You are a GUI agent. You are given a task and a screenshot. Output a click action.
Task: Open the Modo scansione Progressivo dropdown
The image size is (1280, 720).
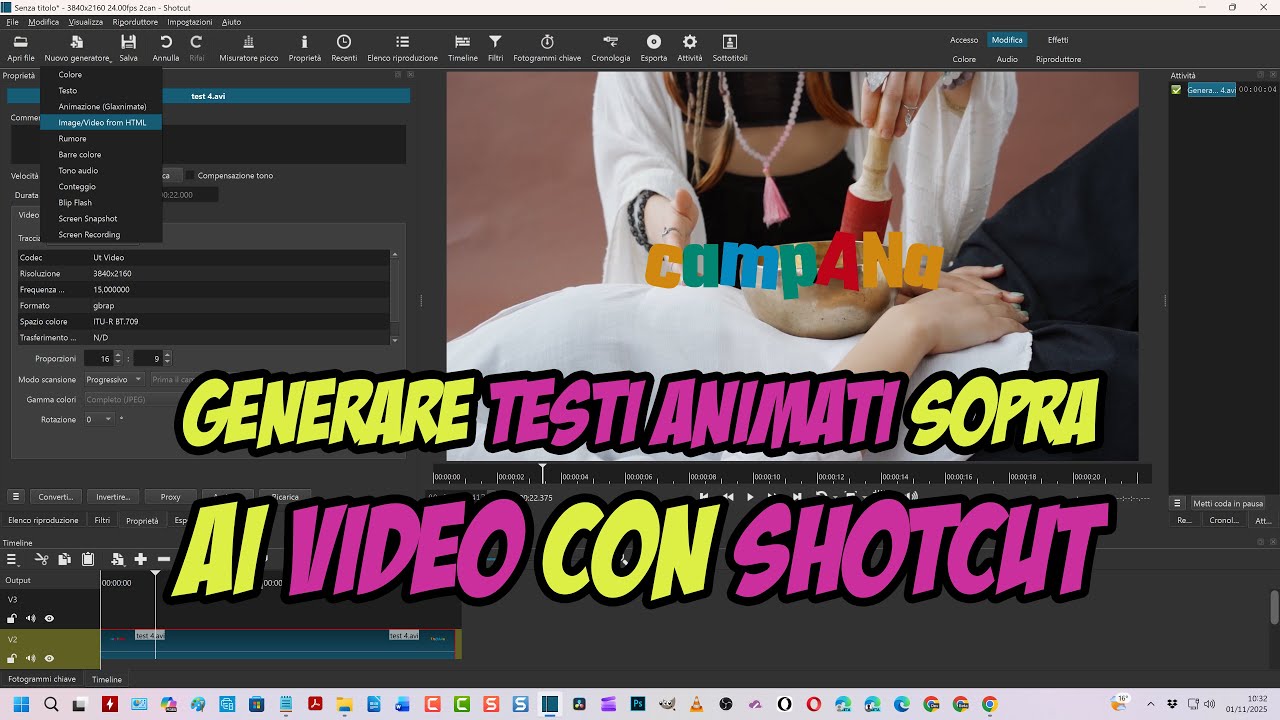tap(113, 380)
